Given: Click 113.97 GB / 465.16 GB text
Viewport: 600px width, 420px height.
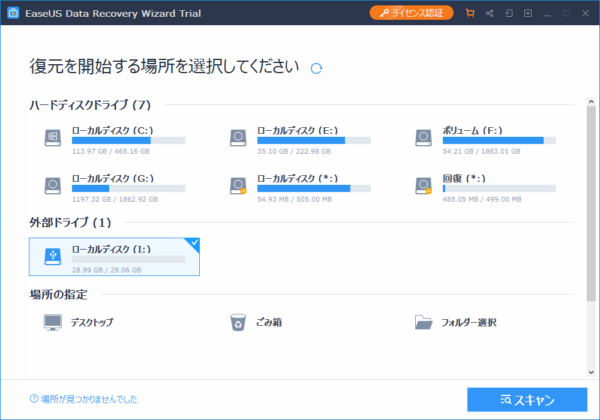Looking at the screenshot, I should [x=111, y=151].
